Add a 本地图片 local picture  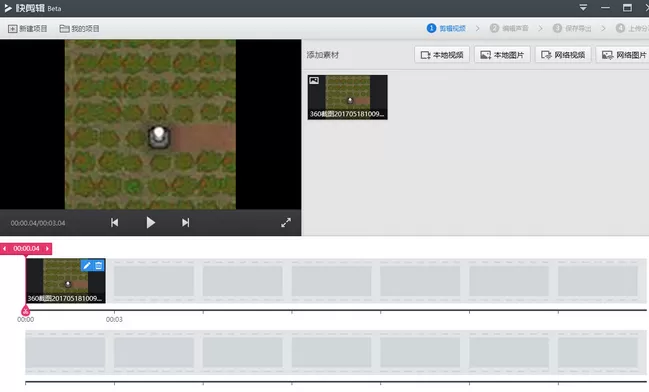[502, 55]
